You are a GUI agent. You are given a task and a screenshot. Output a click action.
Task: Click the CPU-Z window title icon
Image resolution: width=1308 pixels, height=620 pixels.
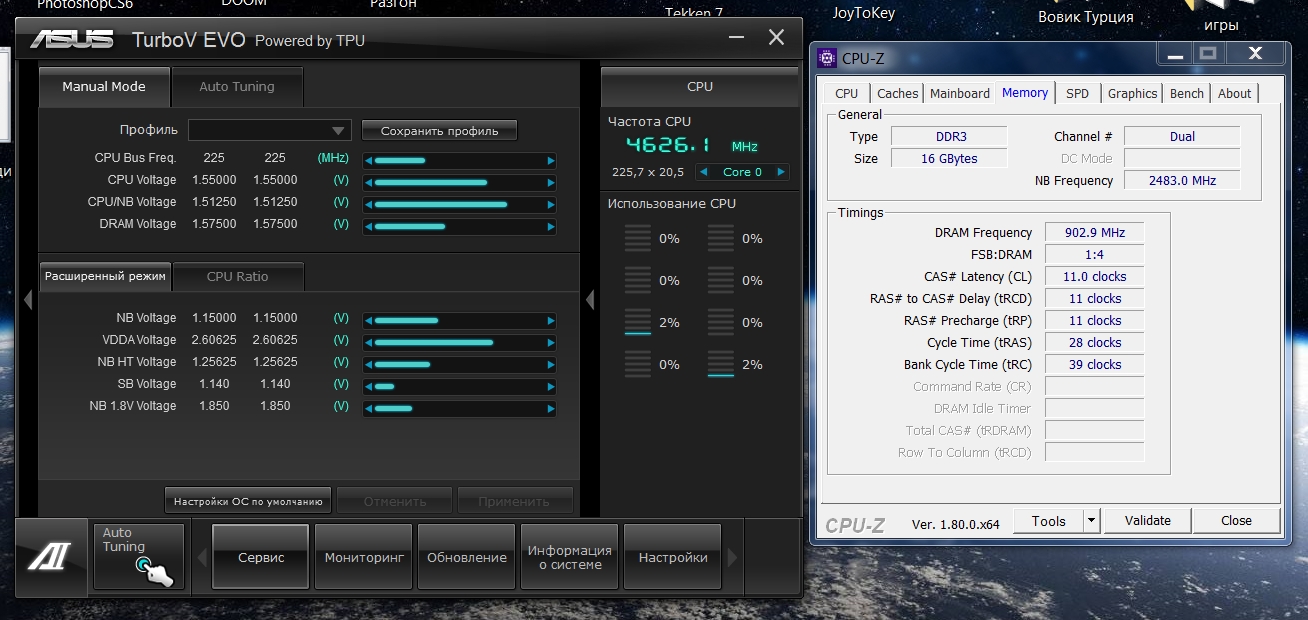coord(827,58)
